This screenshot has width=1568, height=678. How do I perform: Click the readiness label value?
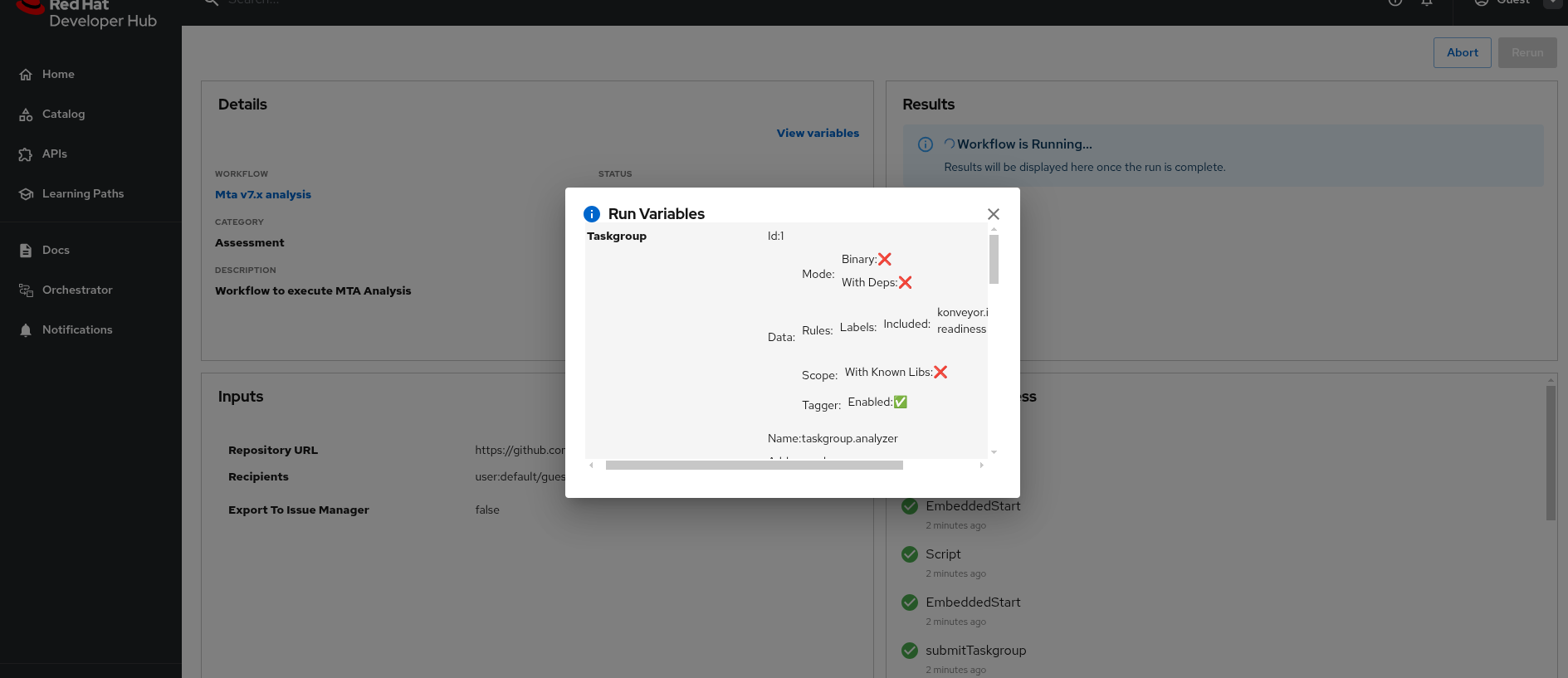[x=962, y=329]
